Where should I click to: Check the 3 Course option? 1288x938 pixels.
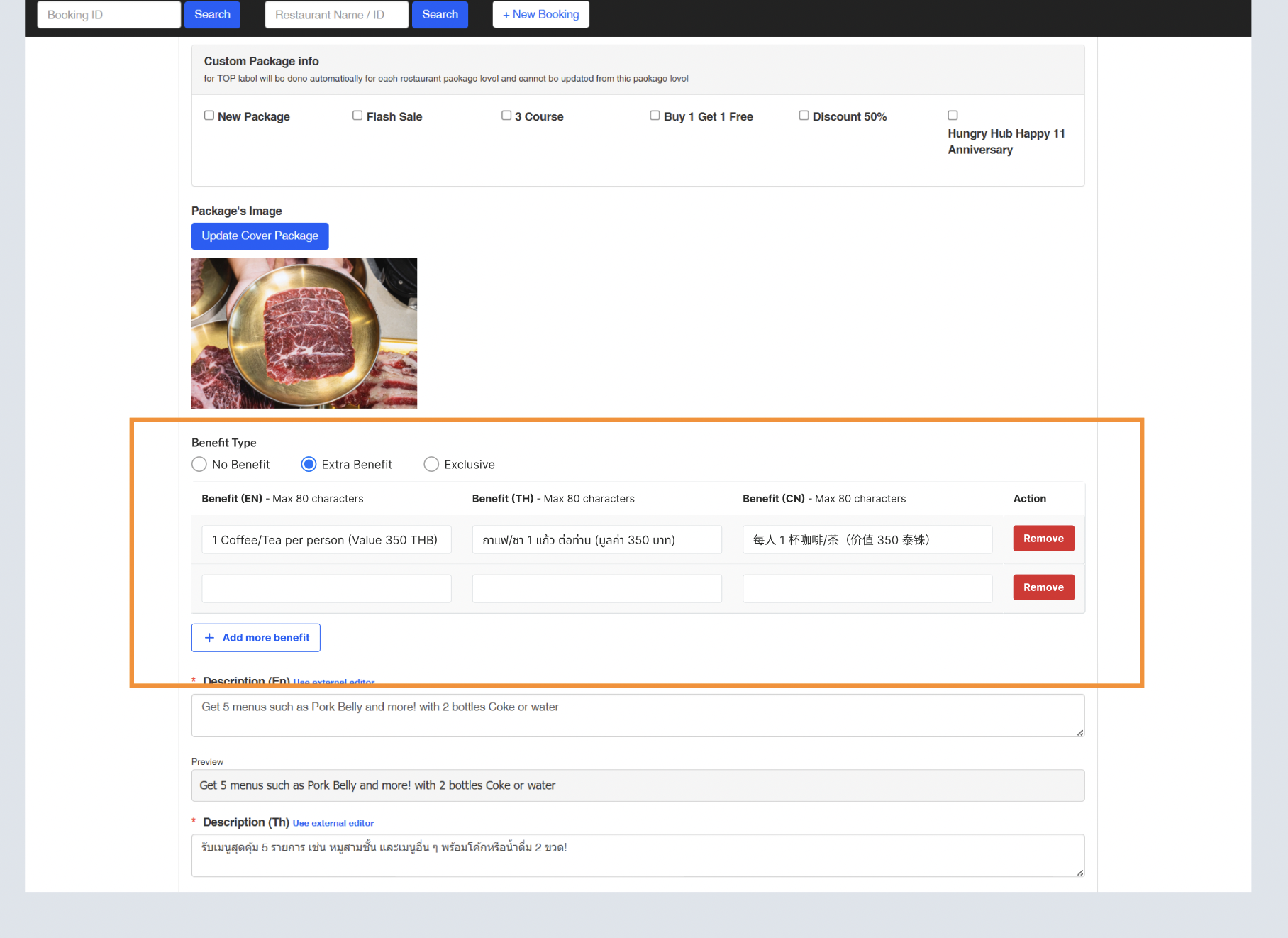(506, 116)
